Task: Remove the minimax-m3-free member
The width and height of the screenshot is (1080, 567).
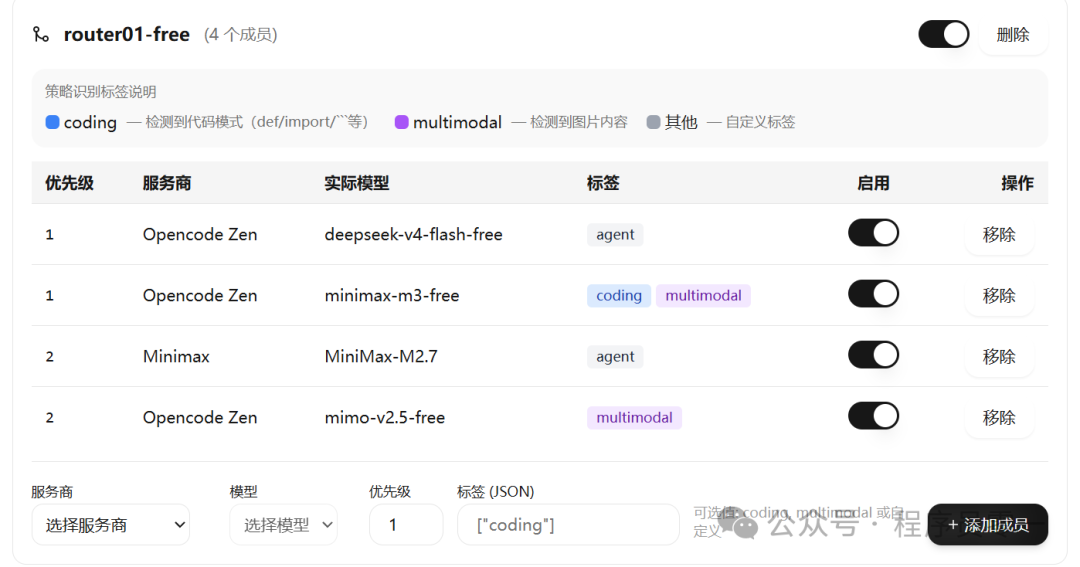Action: point(999,296)
